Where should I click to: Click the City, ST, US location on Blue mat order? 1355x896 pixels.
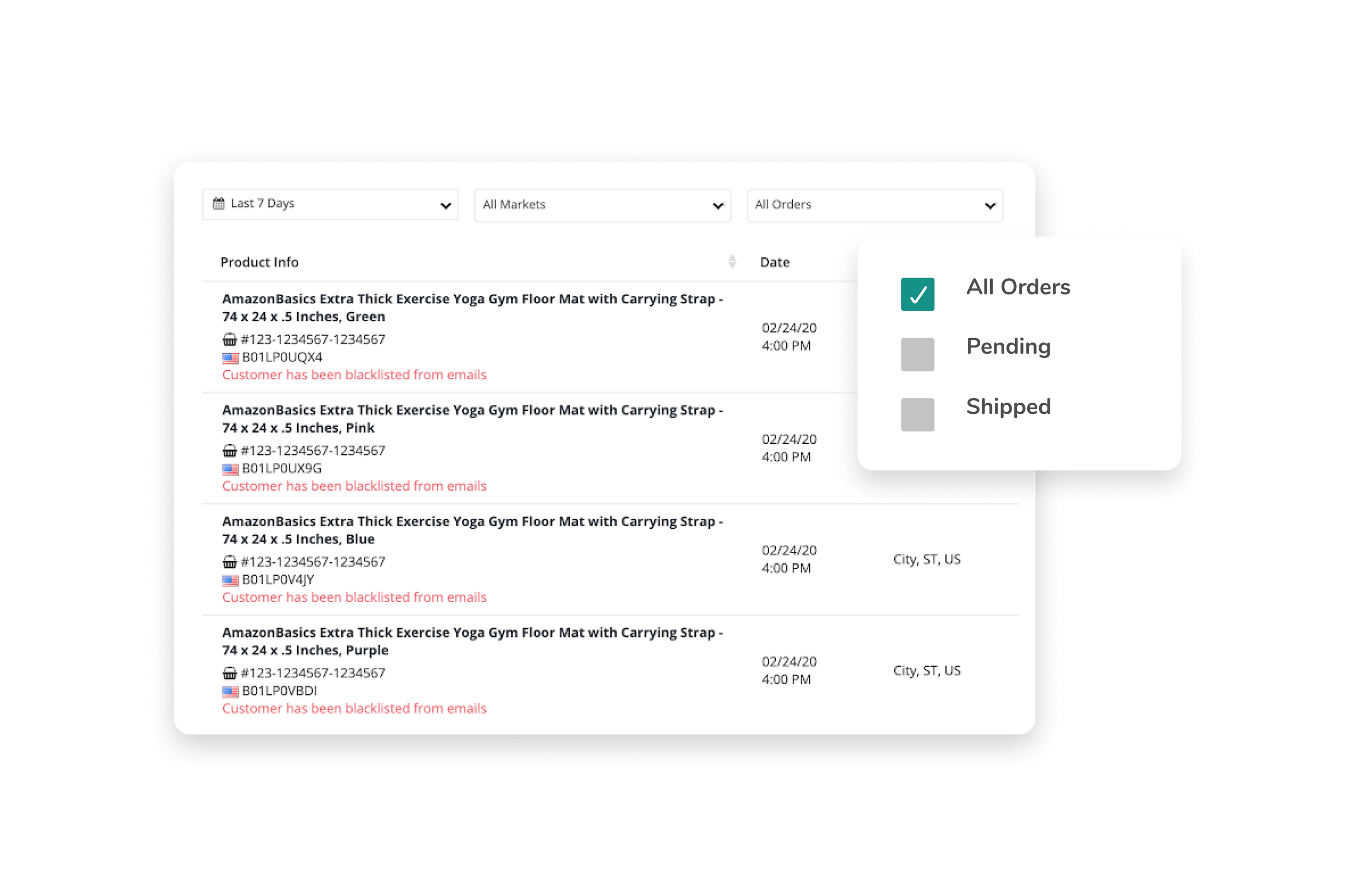[927, 559]
